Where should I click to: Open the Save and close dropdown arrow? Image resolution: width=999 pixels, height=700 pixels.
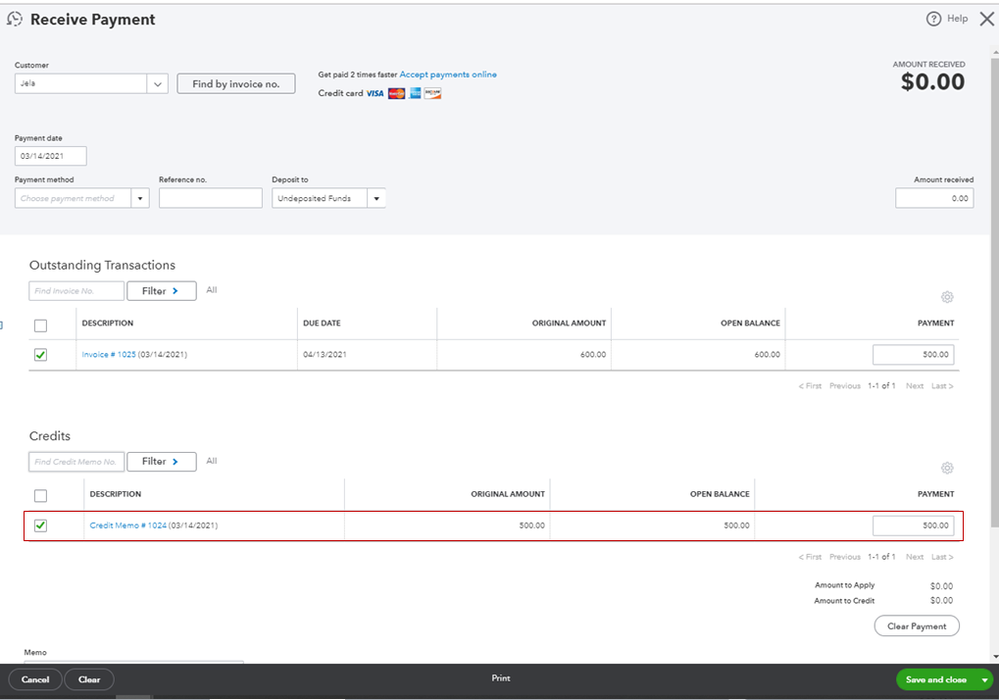pyautogui.click(x=985, y=680)
